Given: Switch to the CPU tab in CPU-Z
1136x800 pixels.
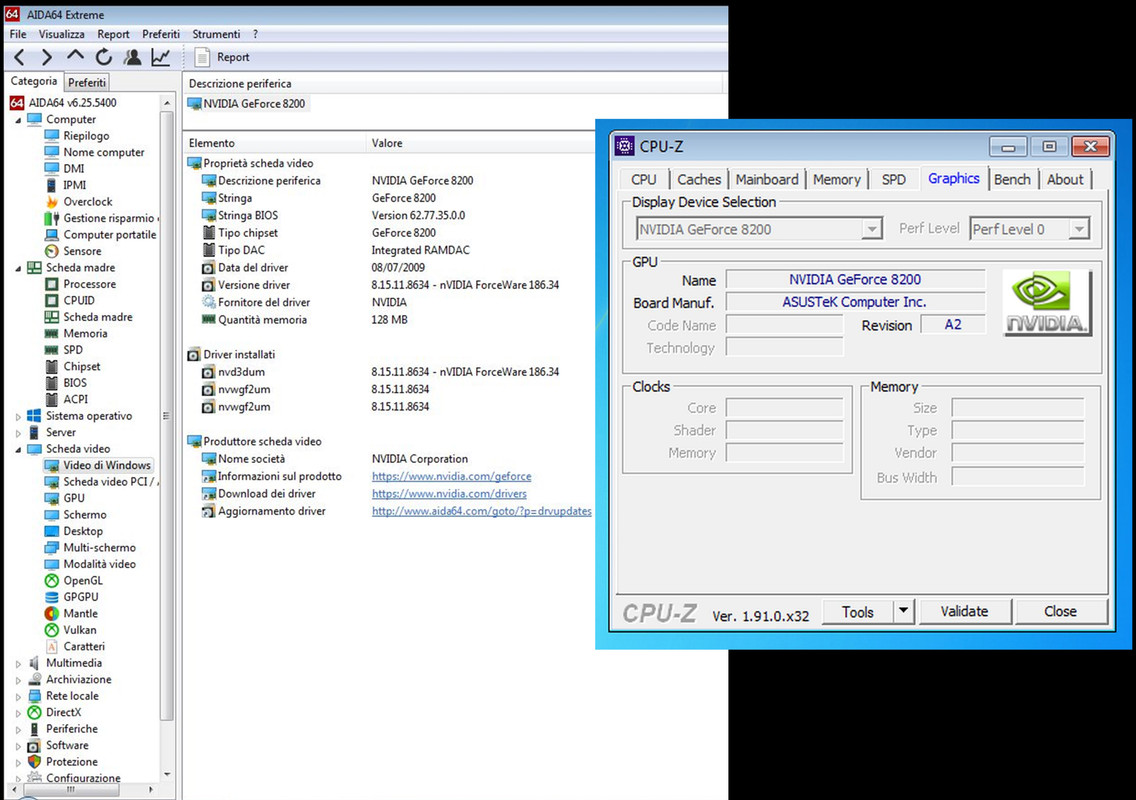Looking at the screenshot, I should pyautogui.click(x=643, y=179).
